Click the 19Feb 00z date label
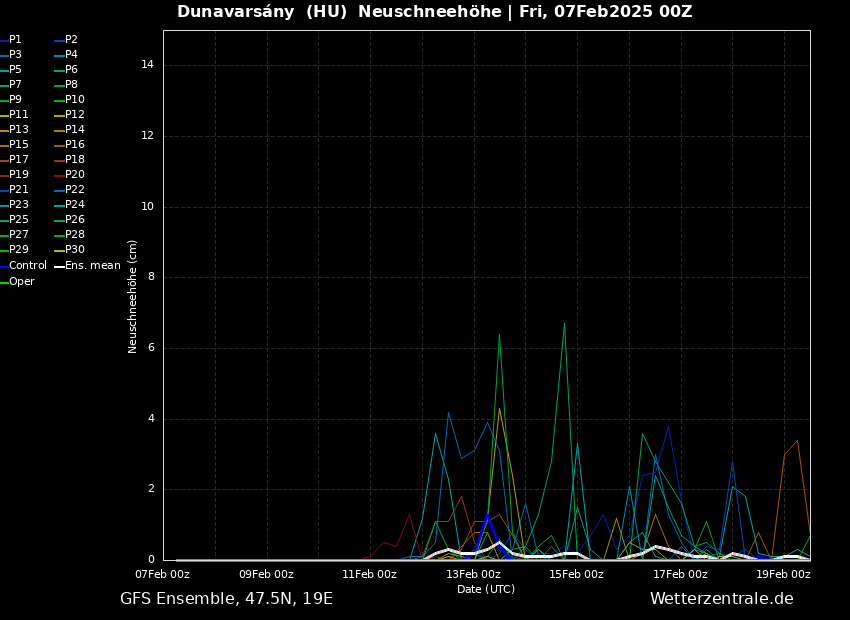 point(783,575)
